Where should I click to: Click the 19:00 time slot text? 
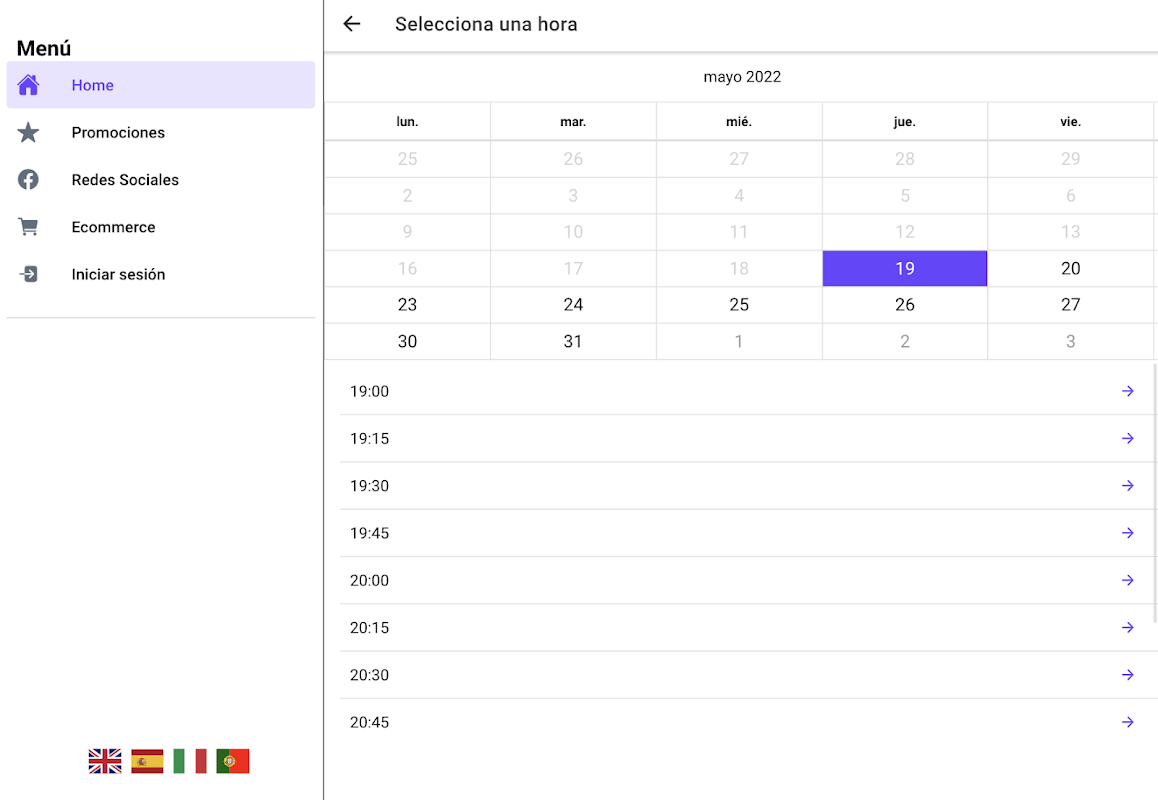pyautogui.click(x=369, y=392)
